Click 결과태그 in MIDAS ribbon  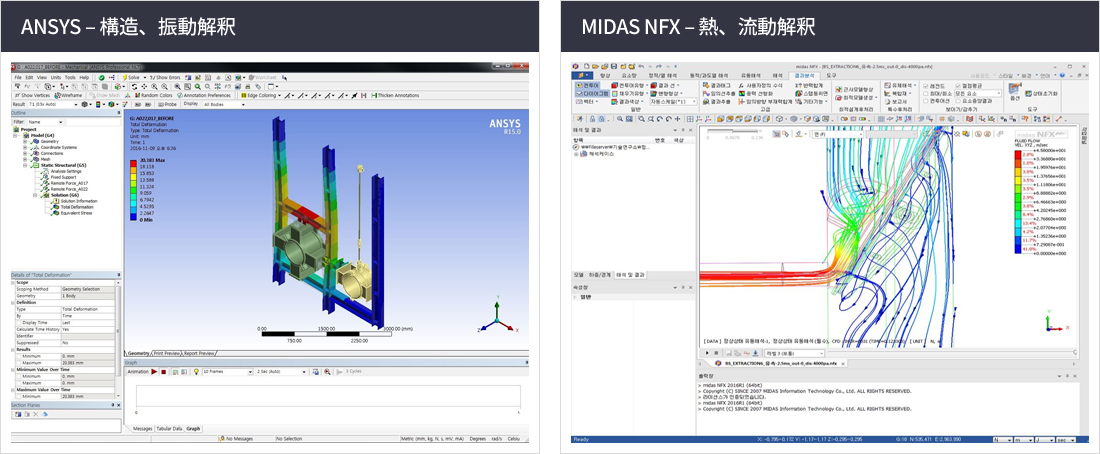tap(717, 86)
